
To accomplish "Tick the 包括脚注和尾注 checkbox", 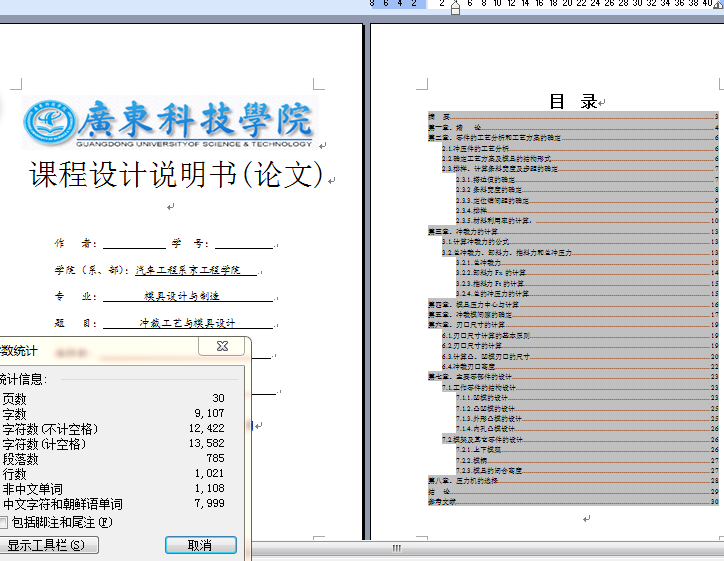I will tap(3, 523).
